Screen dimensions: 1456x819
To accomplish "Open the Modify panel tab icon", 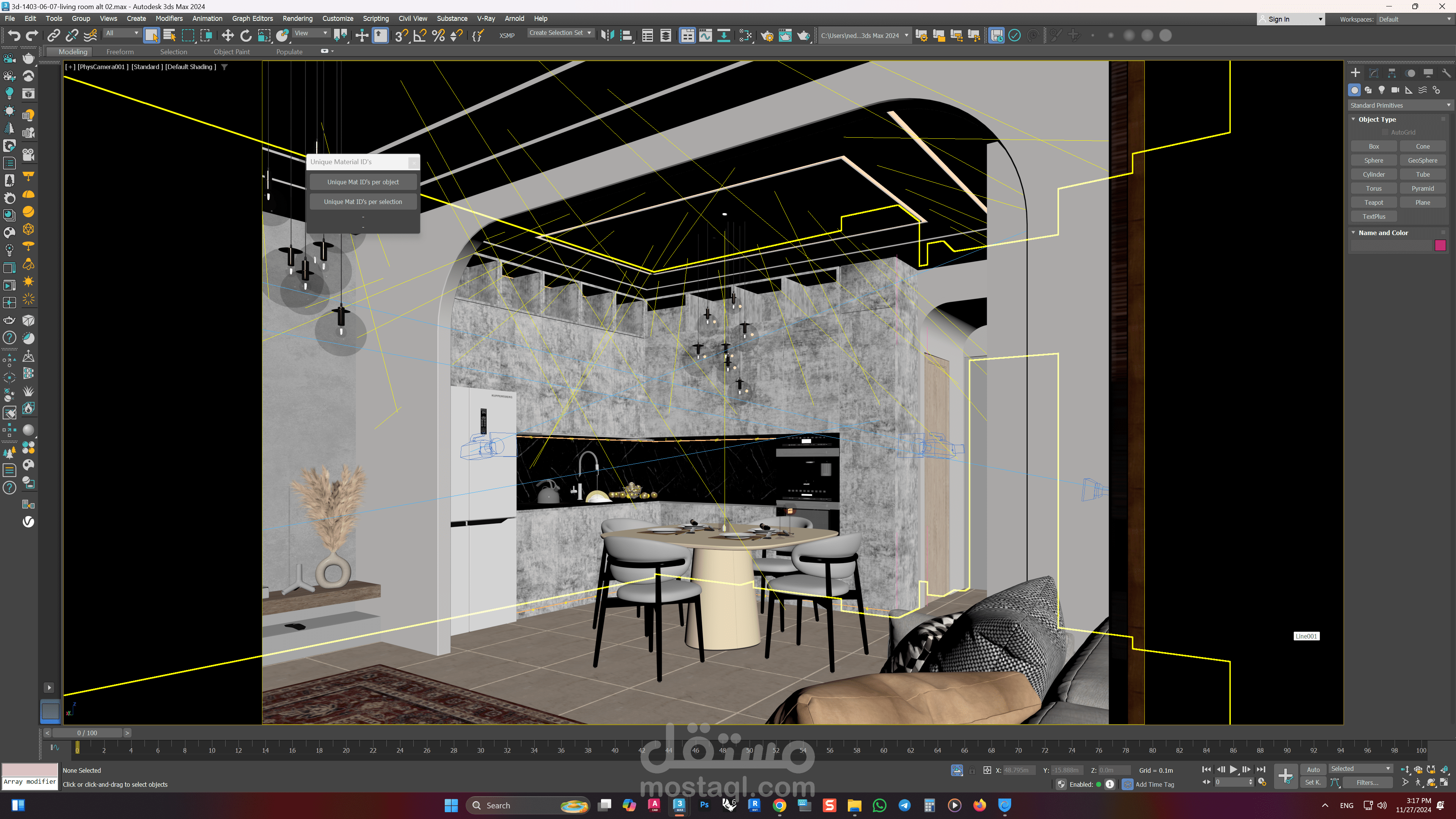I will 1373,73.
